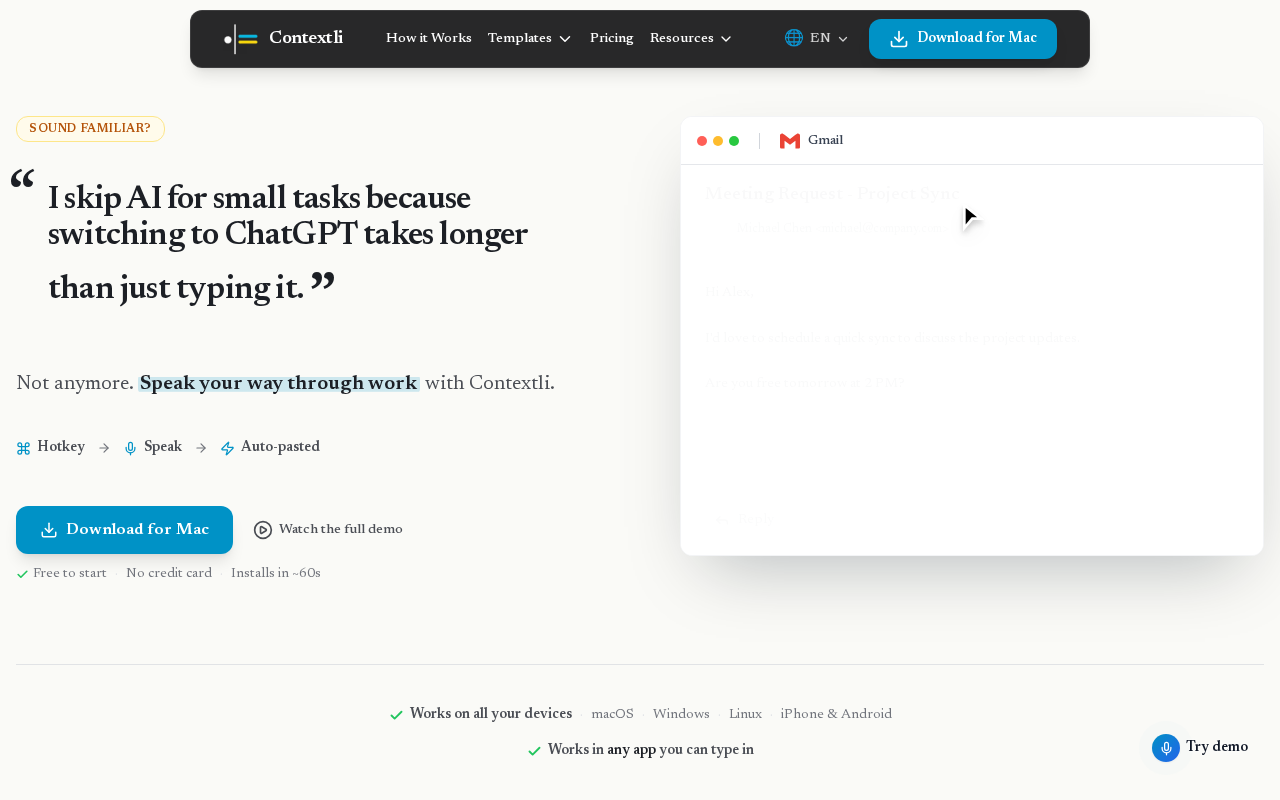1280x800 pixels.
Task: Click the yellow minimize dot in demo window
Action: pos(718,141)
